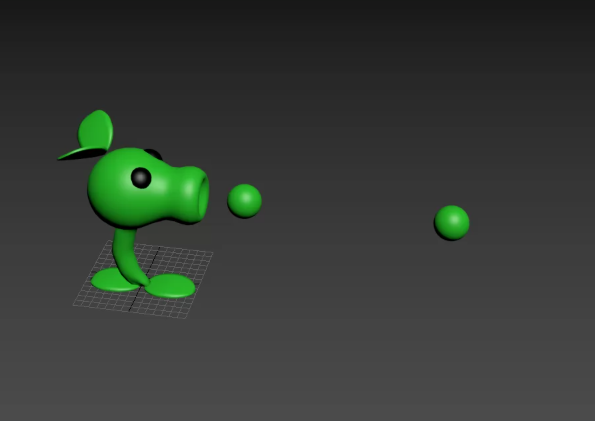This screenshot has height=421, width=595.
Task: Click the peashooter's large black eye
Action: click(141, 178)
